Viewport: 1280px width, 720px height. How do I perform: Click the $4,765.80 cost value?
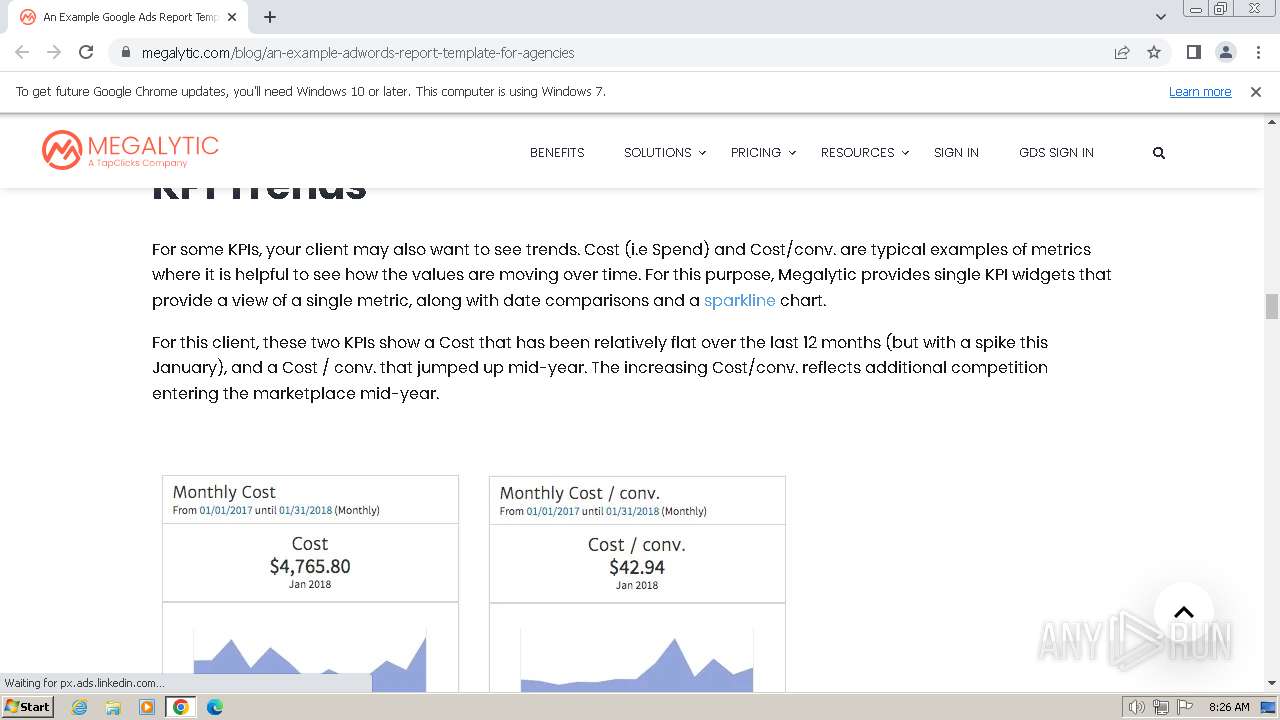[310, 566]
